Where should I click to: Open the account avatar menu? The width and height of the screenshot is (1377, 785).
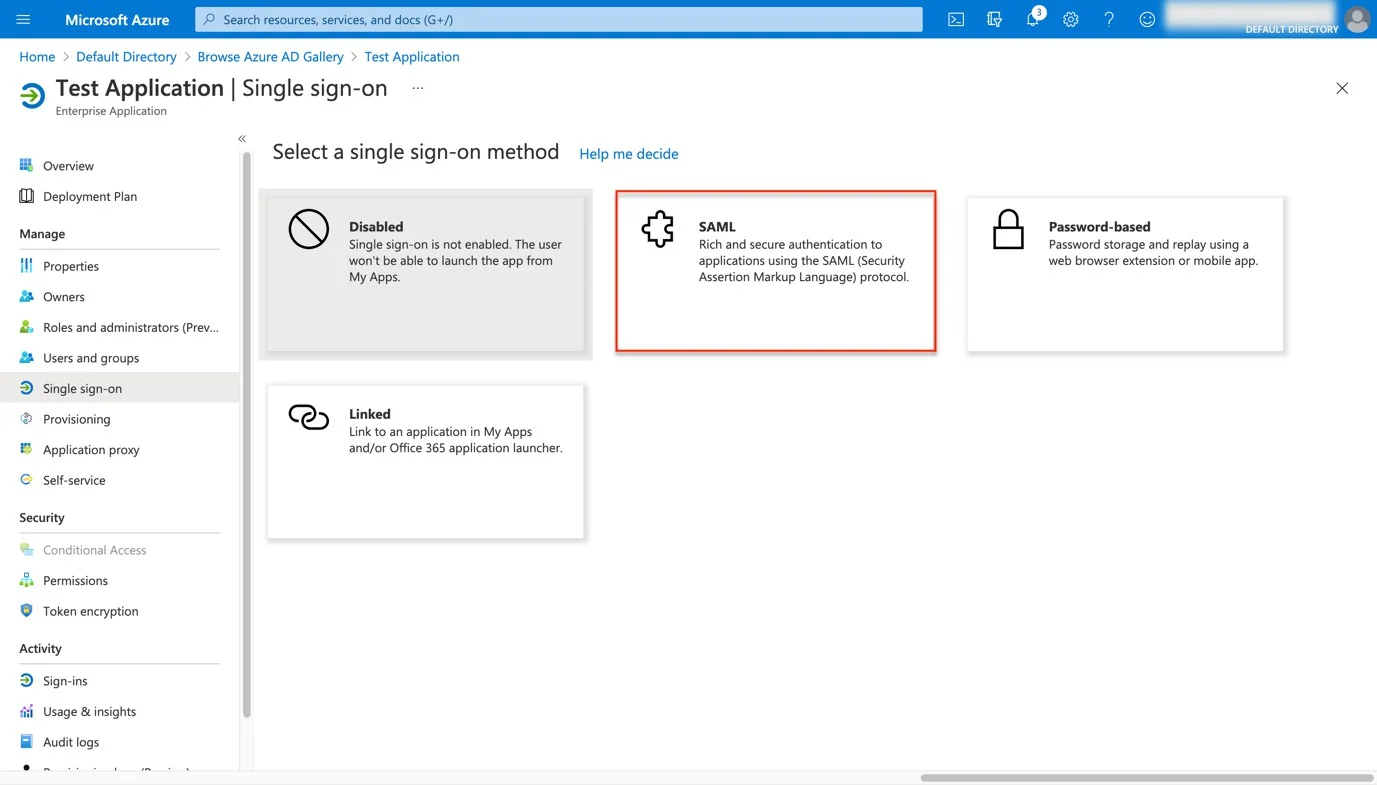tap(1357, 18)
